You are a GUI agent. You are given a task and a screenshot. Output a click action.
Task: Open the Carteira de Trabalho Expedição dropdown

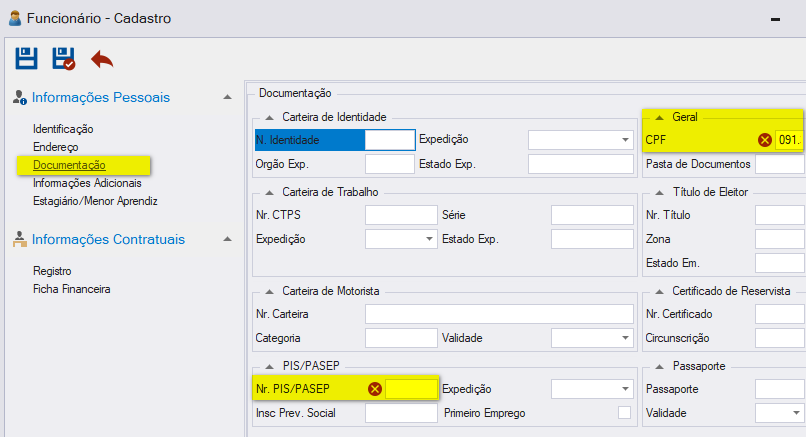coord(429,239)
